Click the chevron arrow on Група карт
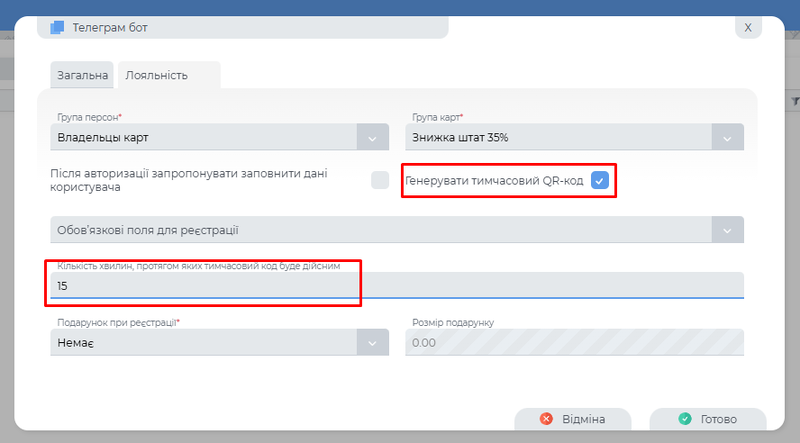This screenshot has height=443, width=800. click(727, 137)
